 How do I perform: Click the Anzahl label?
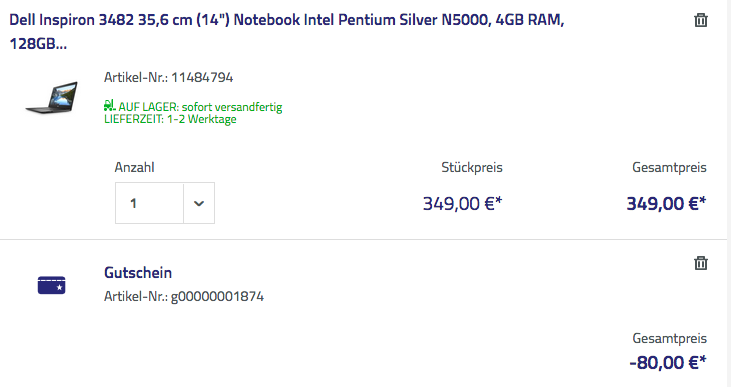point(134,167)
